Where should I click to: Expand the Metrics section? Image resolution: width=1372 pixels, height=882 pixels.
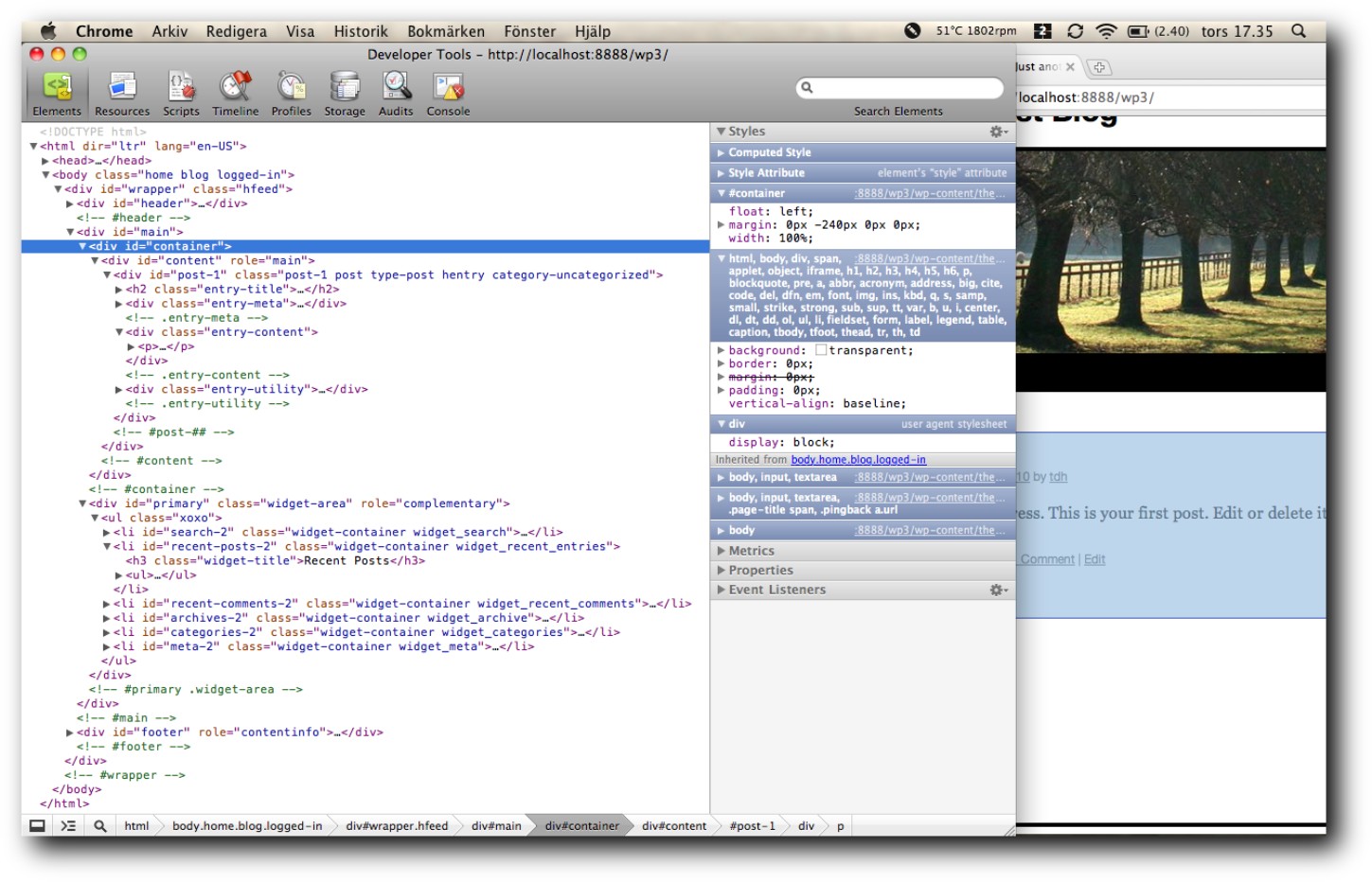pos(722,551)
